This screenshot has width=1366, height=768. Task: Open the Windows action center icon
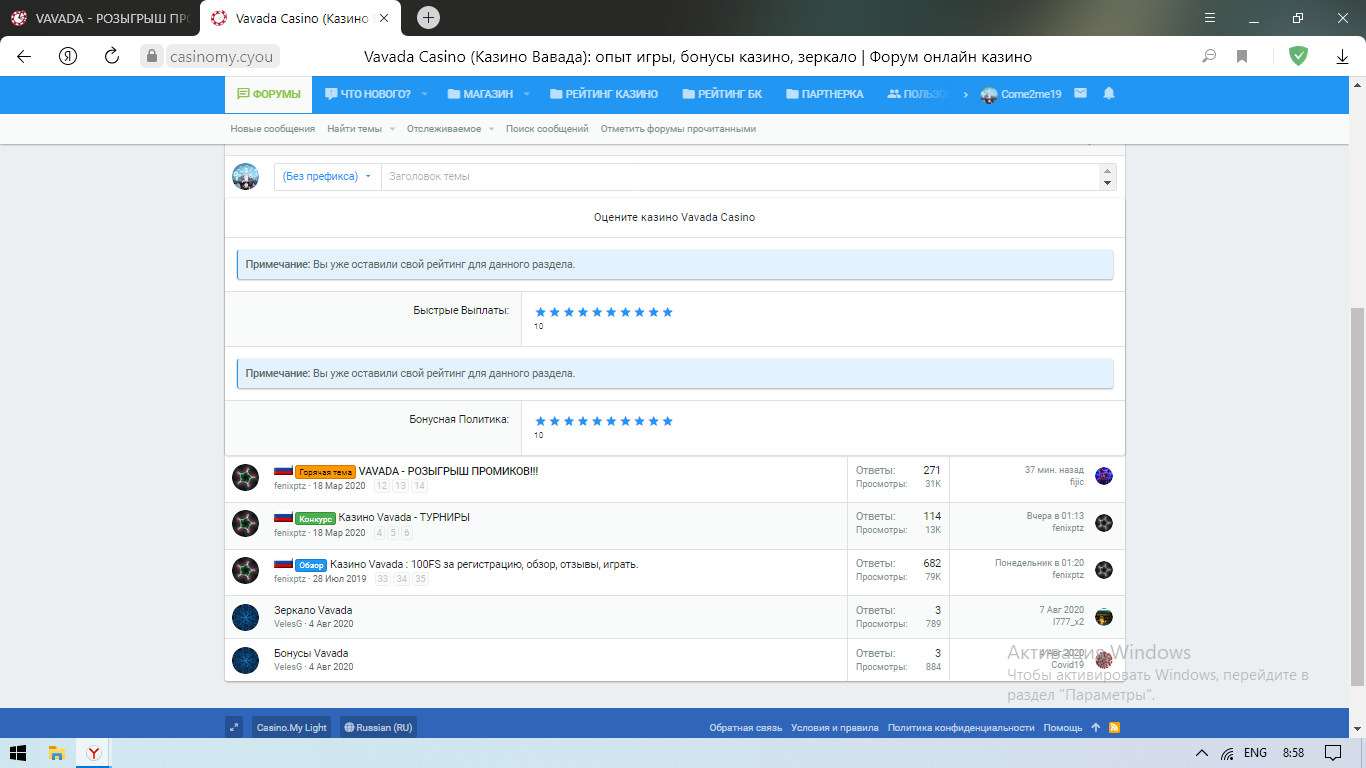(1333, 753)
